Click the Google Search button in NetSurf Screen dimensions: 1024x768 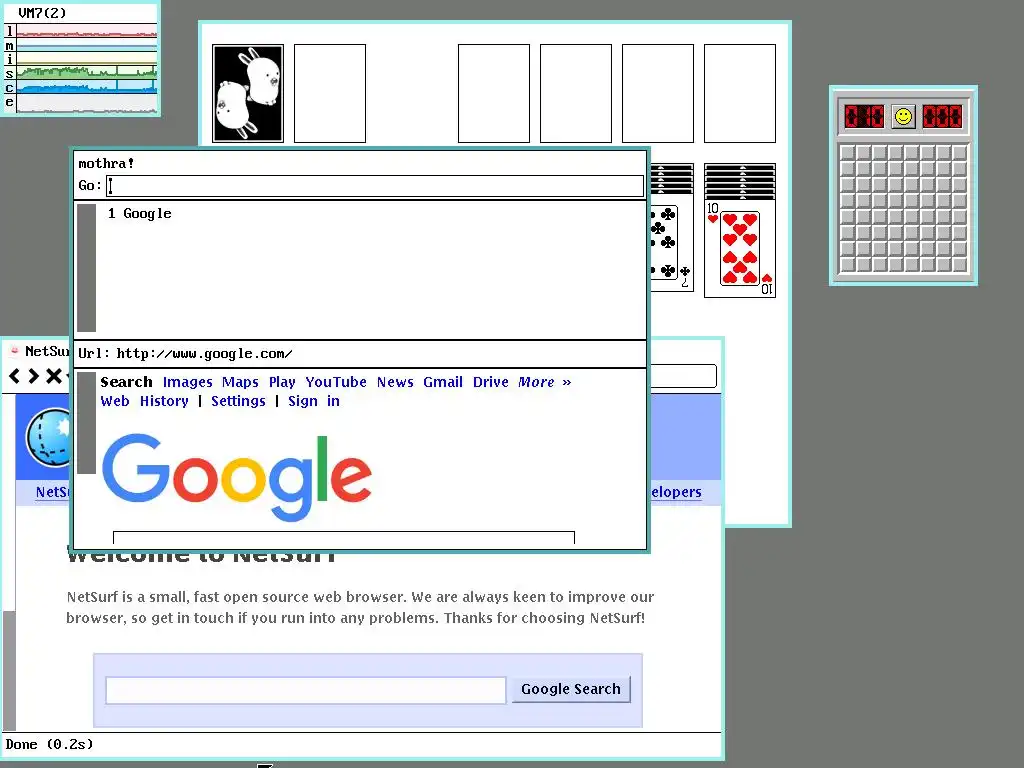coord(571,689)
